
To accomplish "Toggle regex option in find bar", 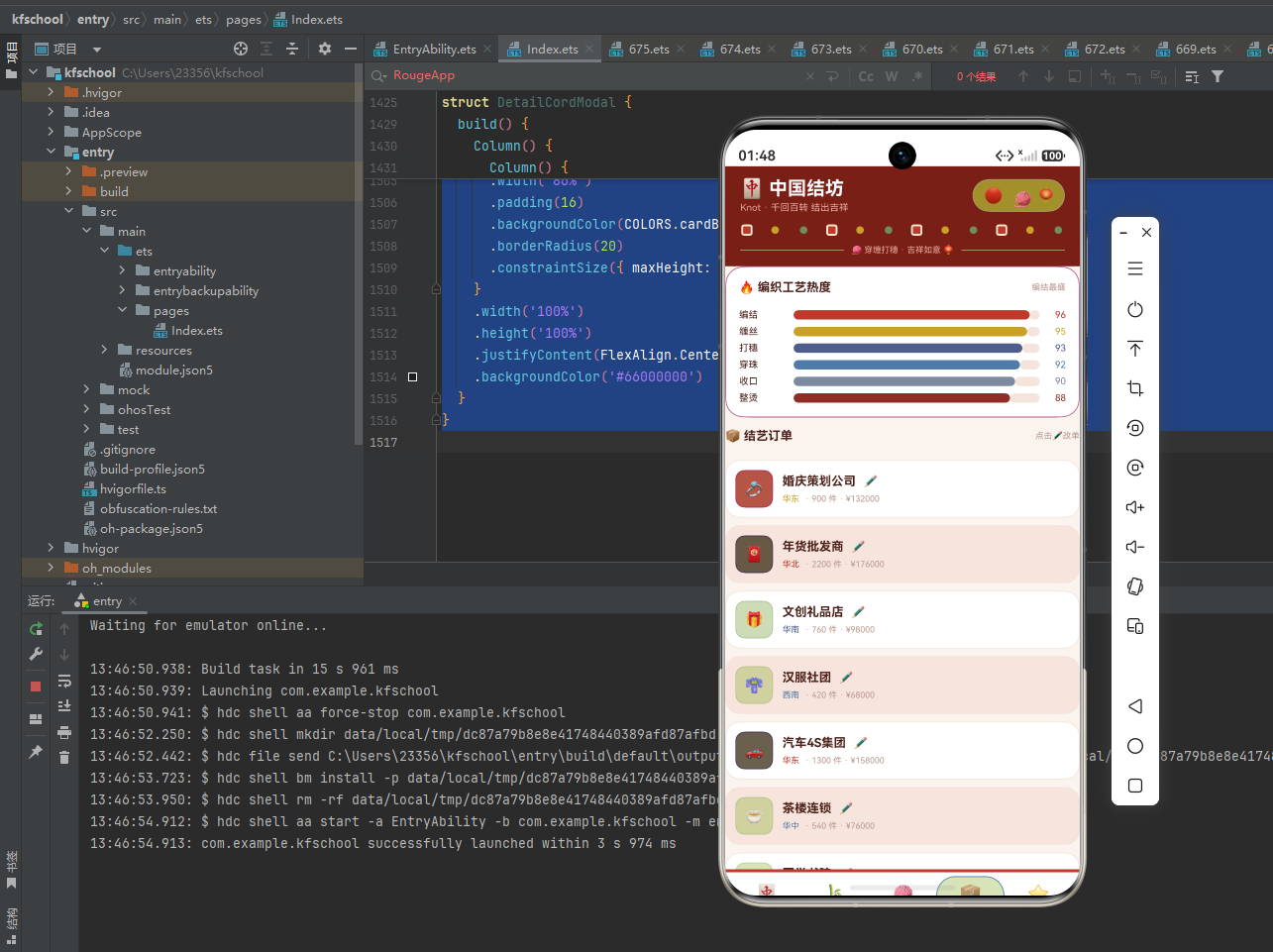I will tap(917, 76).
